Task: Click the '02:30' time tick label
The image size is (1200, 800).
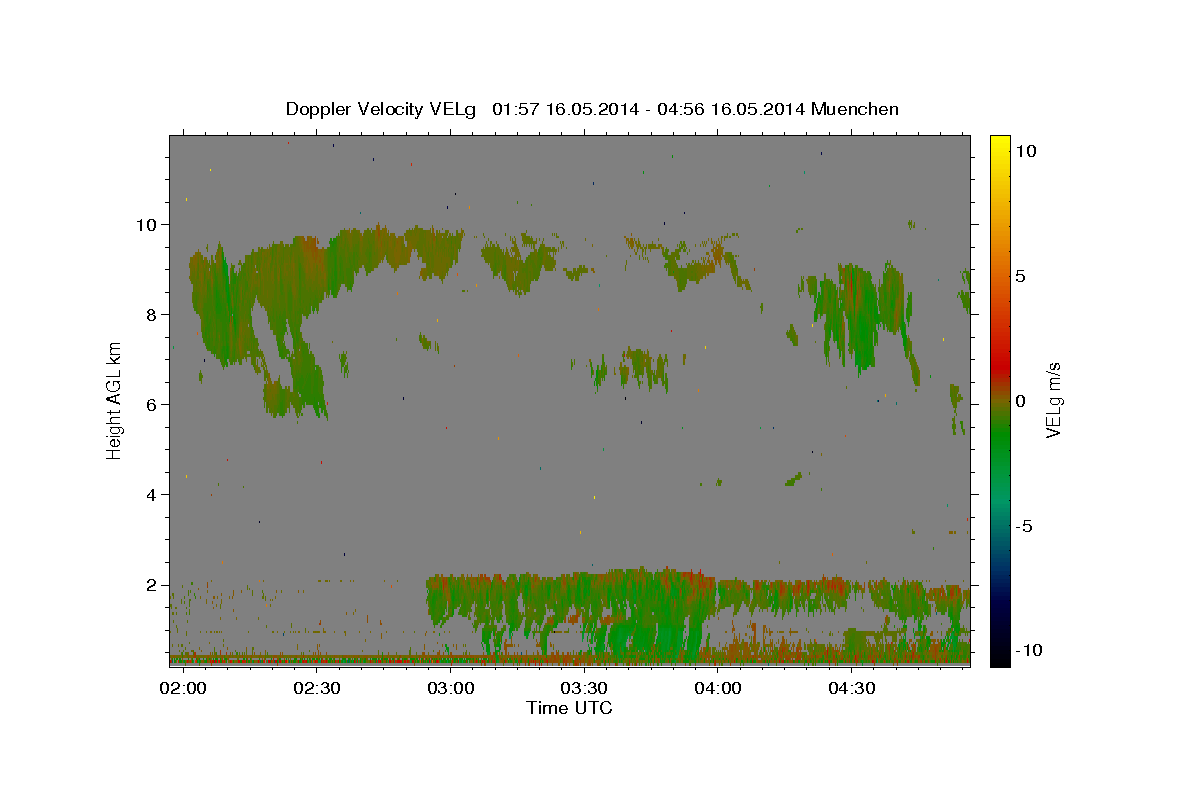Action: [x=317, y=688]
